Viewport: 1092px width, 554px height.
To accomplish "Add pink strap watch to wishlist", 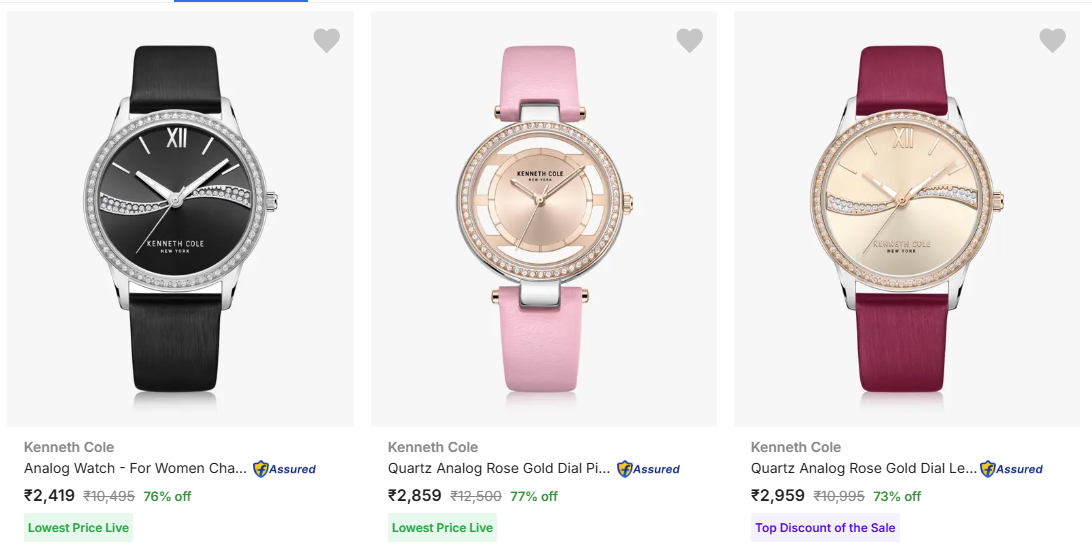I will pos(690,40).
